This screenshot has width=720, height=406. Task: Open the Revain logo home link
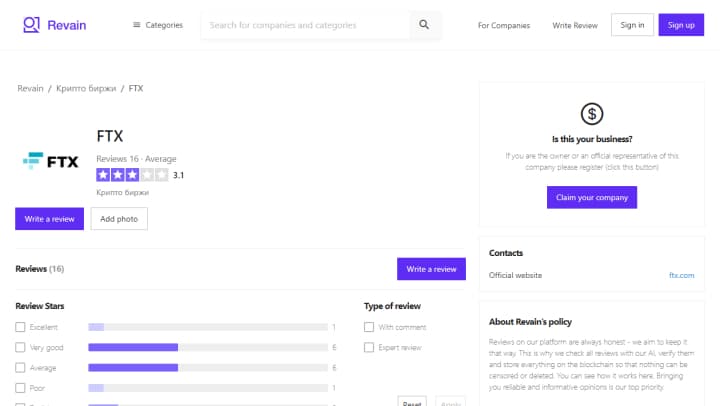[x=55, y=25]
